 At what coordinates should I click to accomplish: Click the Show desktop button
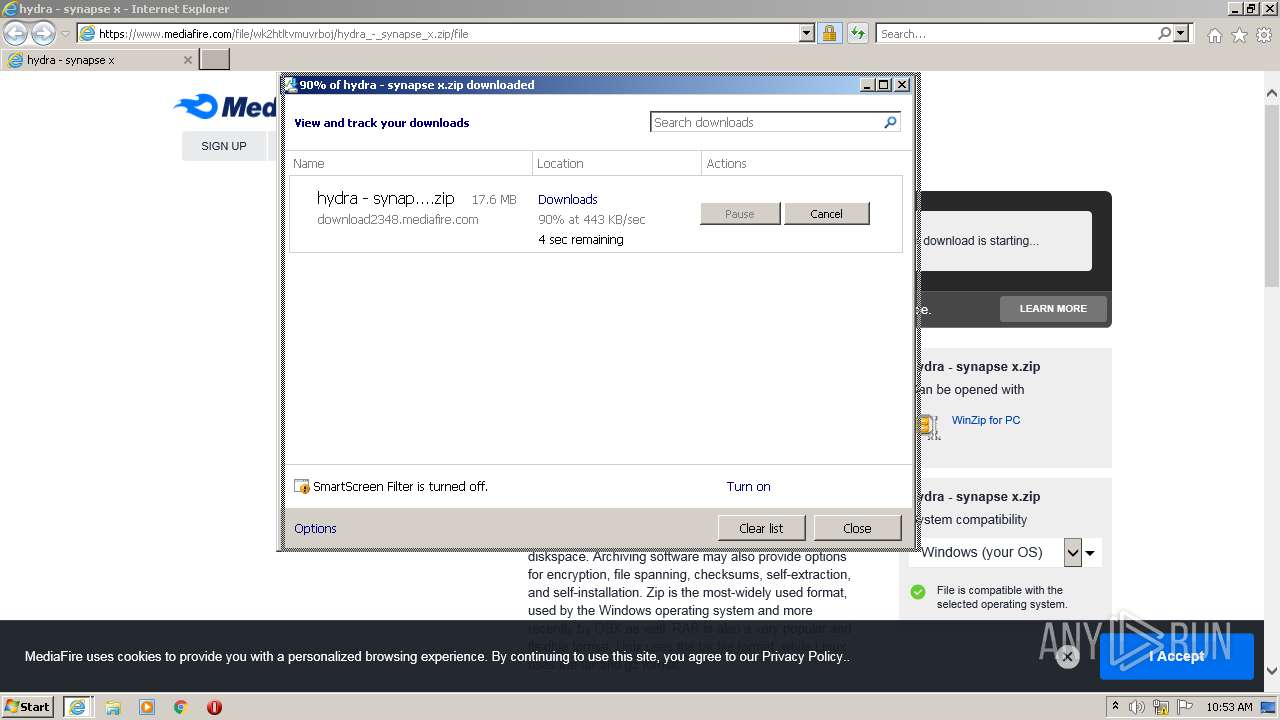coord(1269,707)
